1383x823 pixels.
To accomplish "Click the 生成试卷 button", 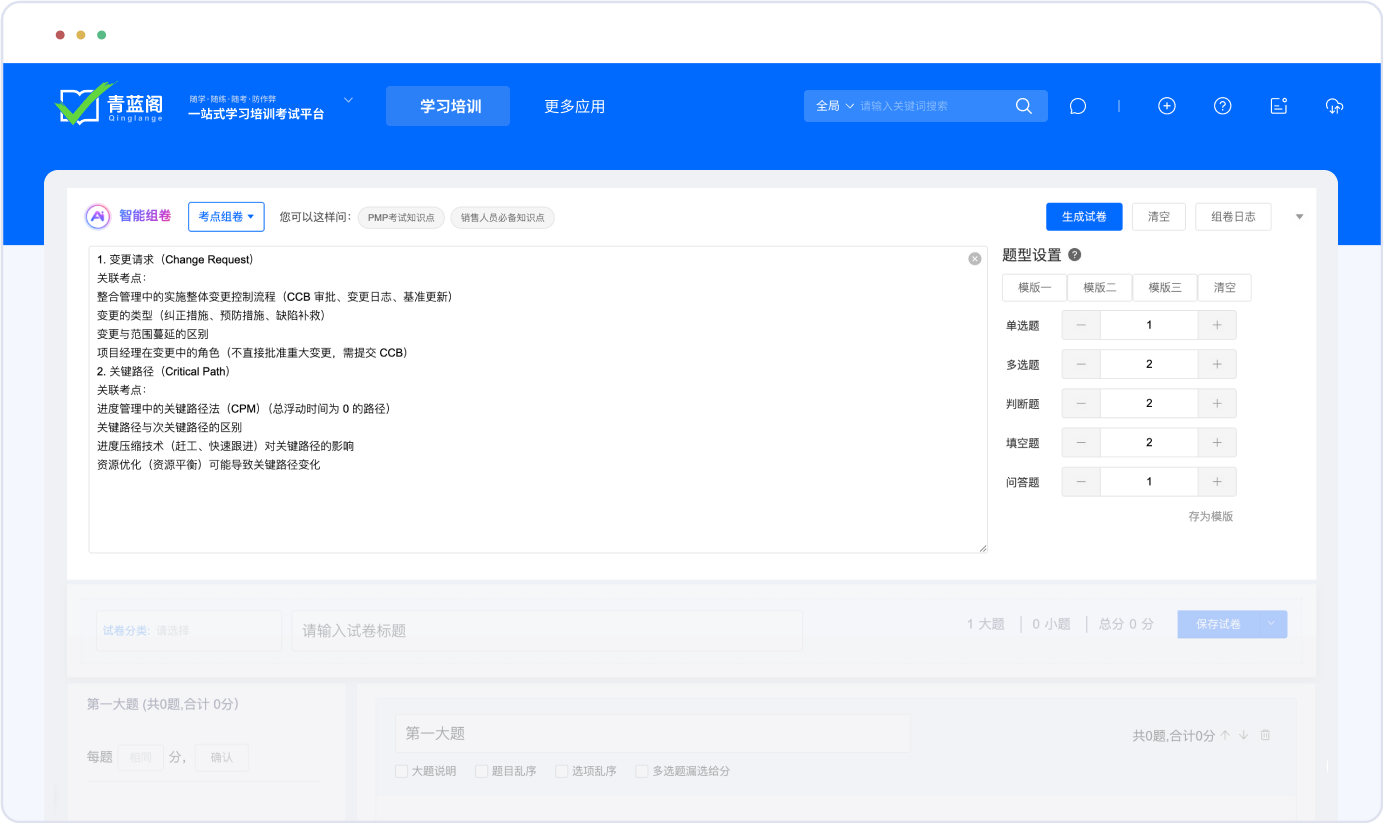I will point(1084,217).
